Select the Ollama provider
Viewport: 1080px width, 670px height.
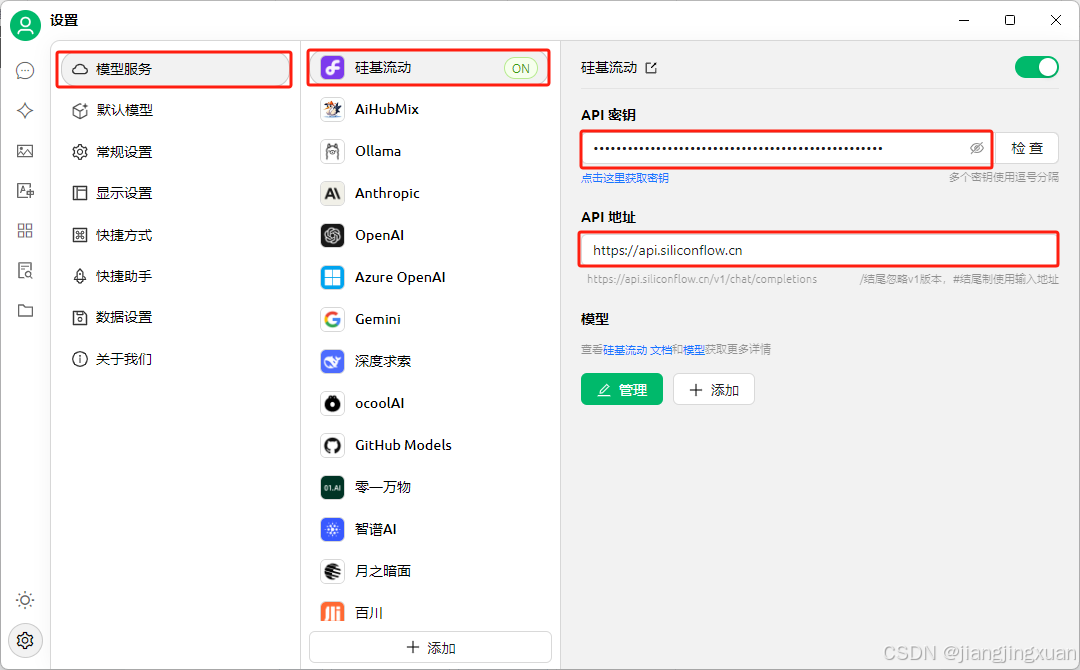point(430,151)
